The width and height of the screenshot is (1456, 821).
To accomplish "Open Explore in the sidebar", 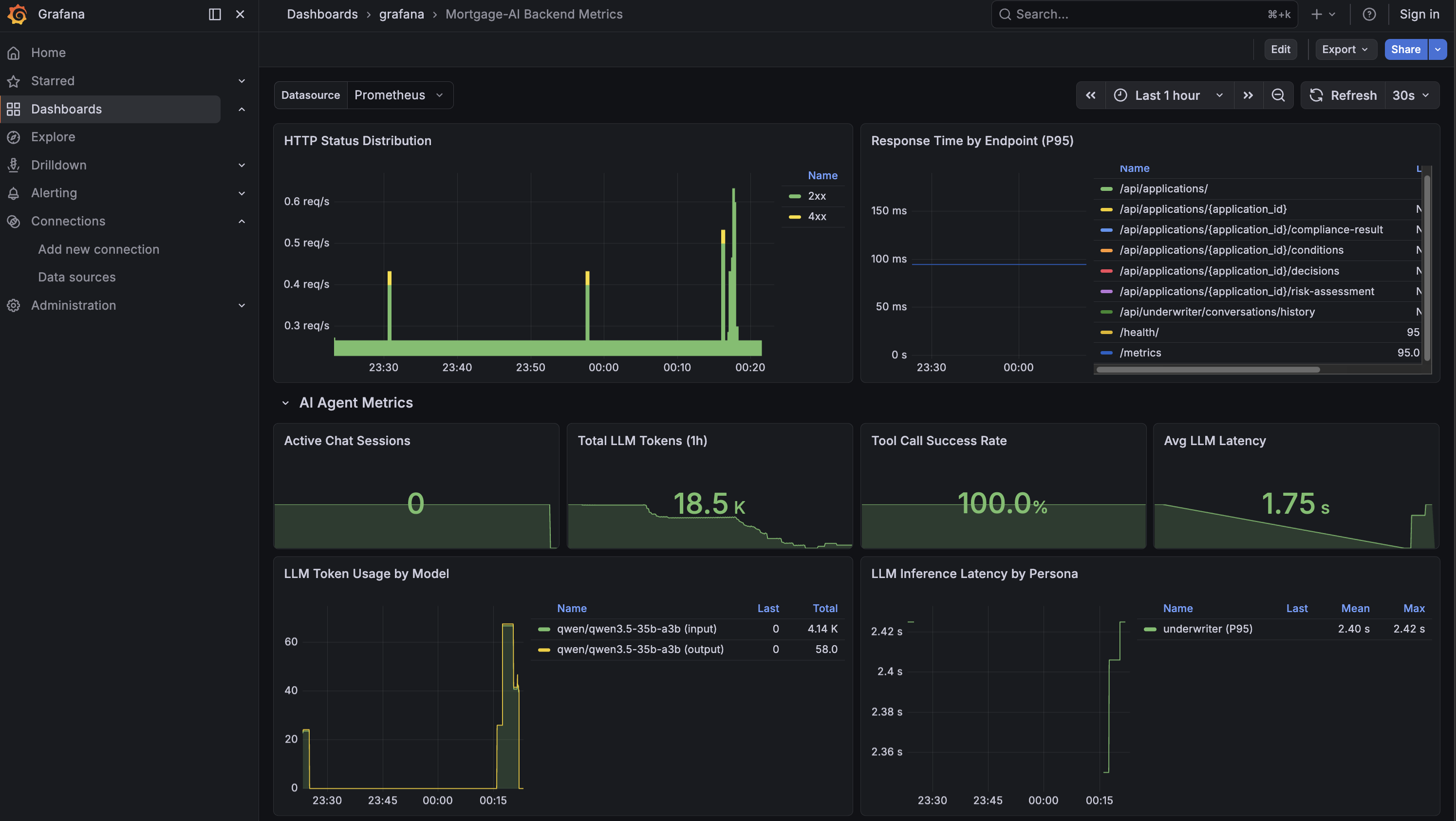I will pos(53,137).
